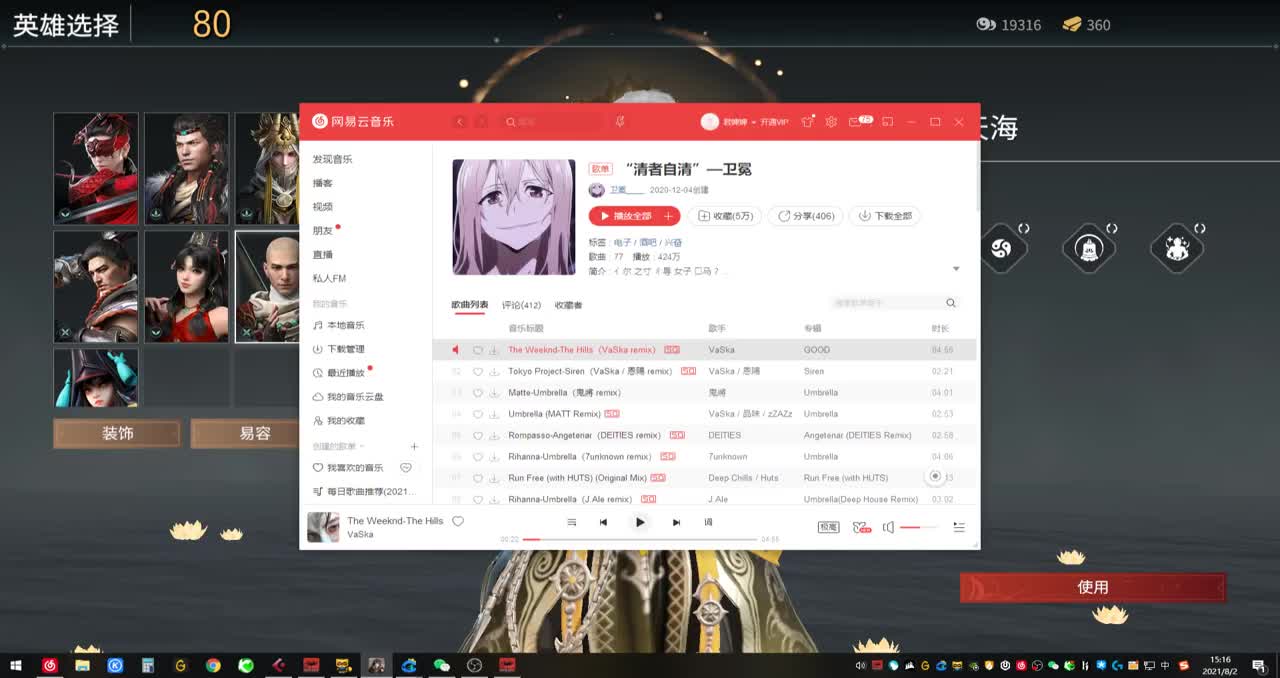This screenshot has height=678, width=1280.
Task: Click the microphone icon in the search bar
Action: coord(618,122)
